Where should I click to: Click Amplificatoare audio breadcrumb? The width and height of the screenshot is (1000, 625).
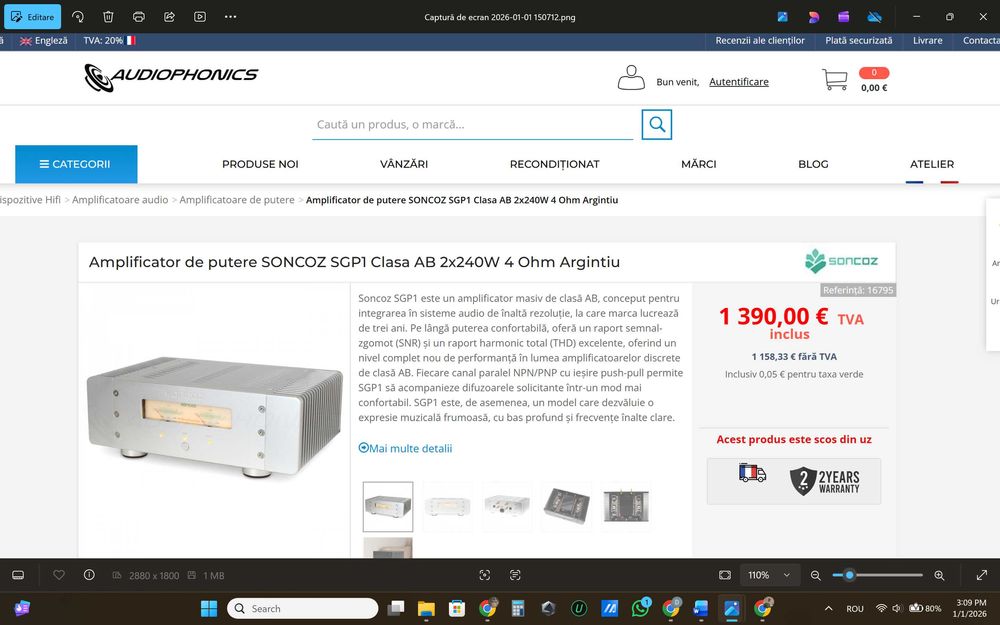tap(120, 200)
